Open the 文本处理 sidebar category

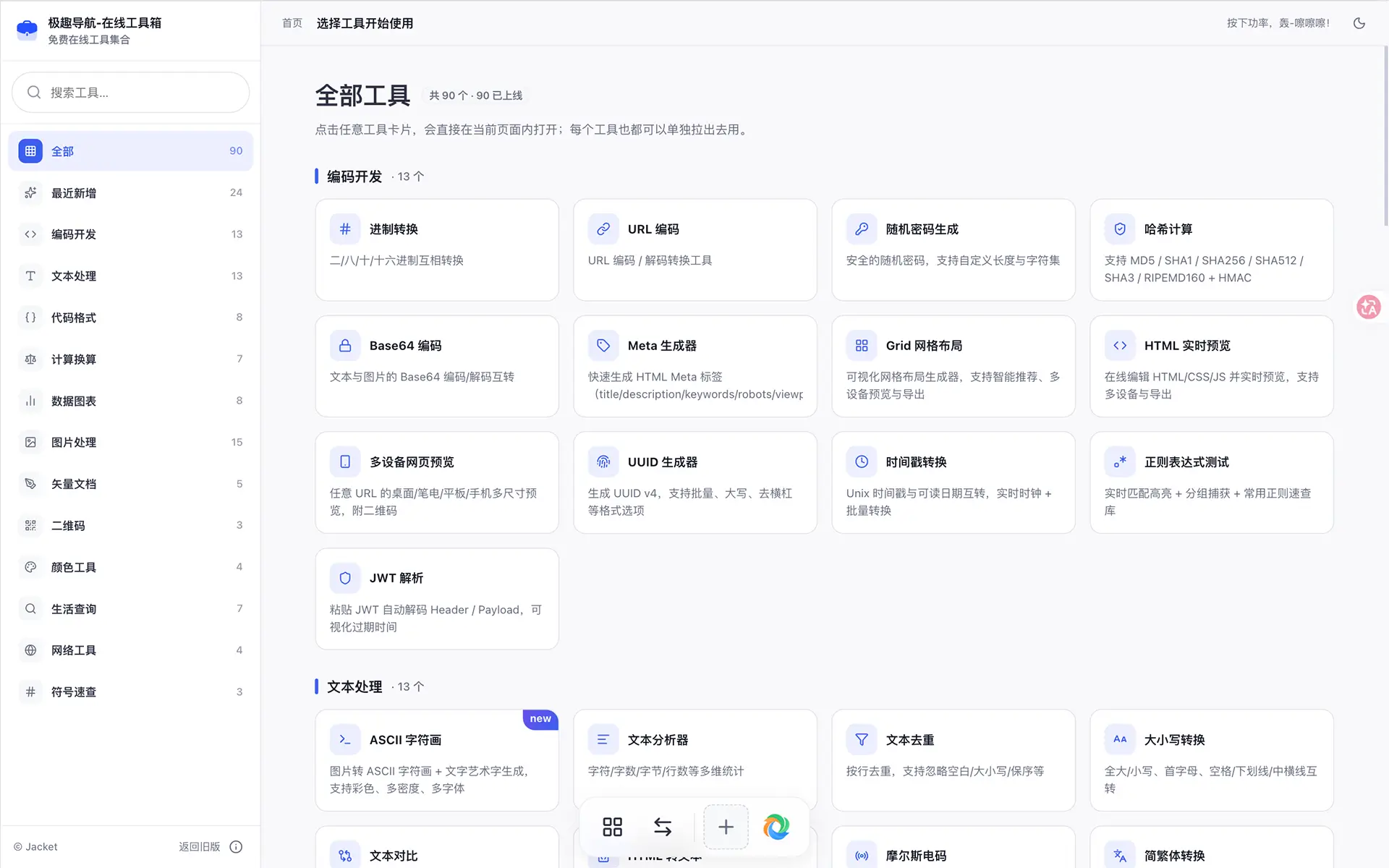click(x=131, y=276)
